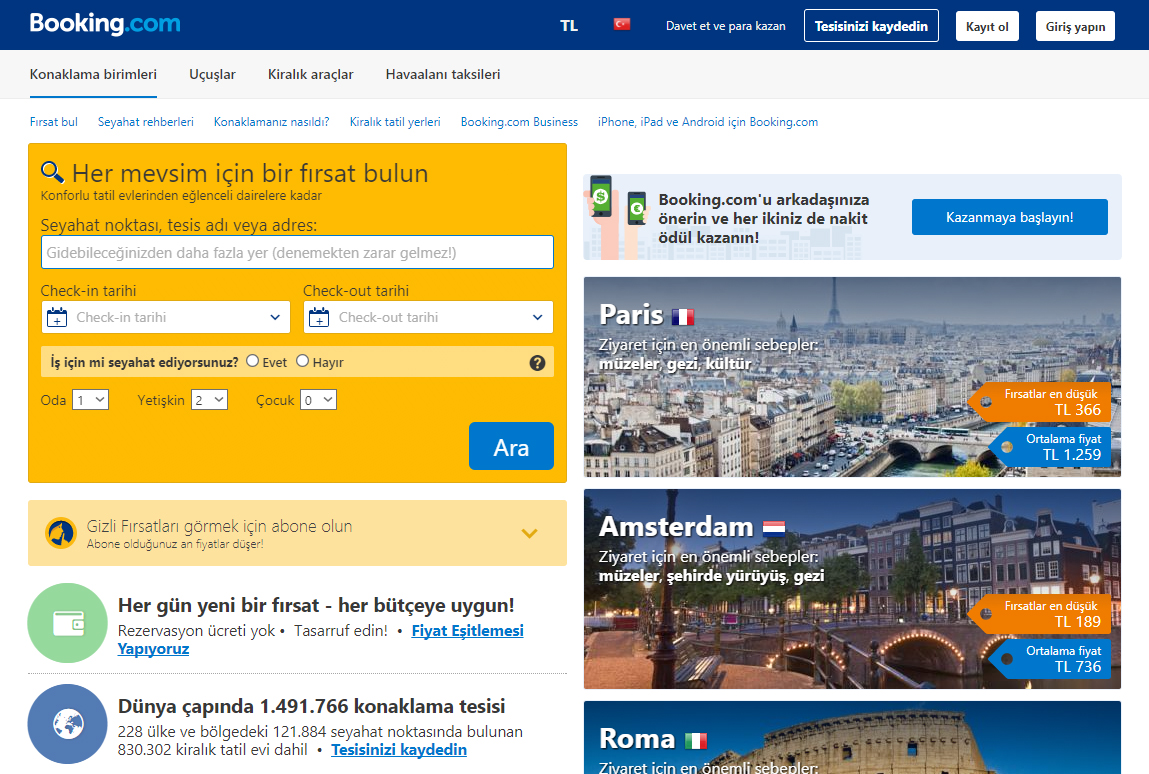Click the secret deals subscribe avatar icon
Screen dimensions: 1149x774
[61, 533]
